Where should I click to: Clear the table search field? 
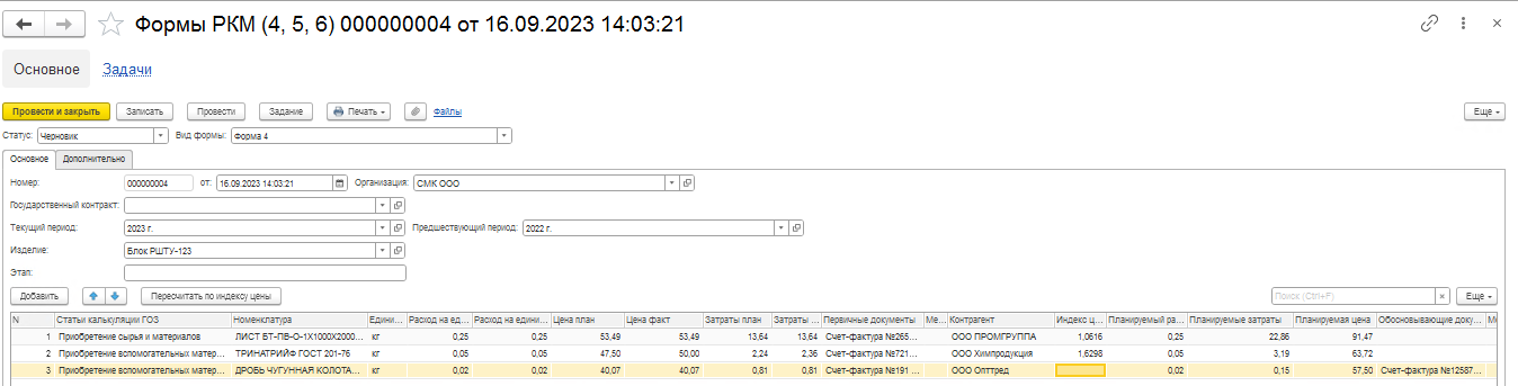click(1441, 296)
